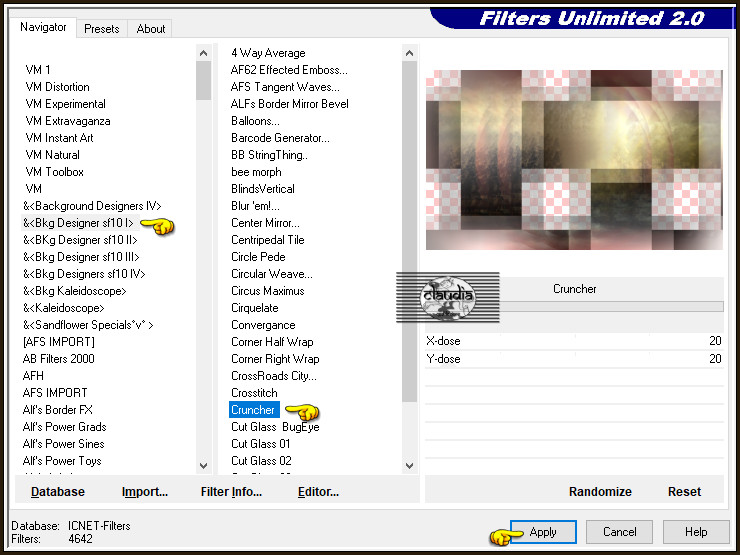Select VM Instant Art category

pyautogui.click(x=59, y=138)
